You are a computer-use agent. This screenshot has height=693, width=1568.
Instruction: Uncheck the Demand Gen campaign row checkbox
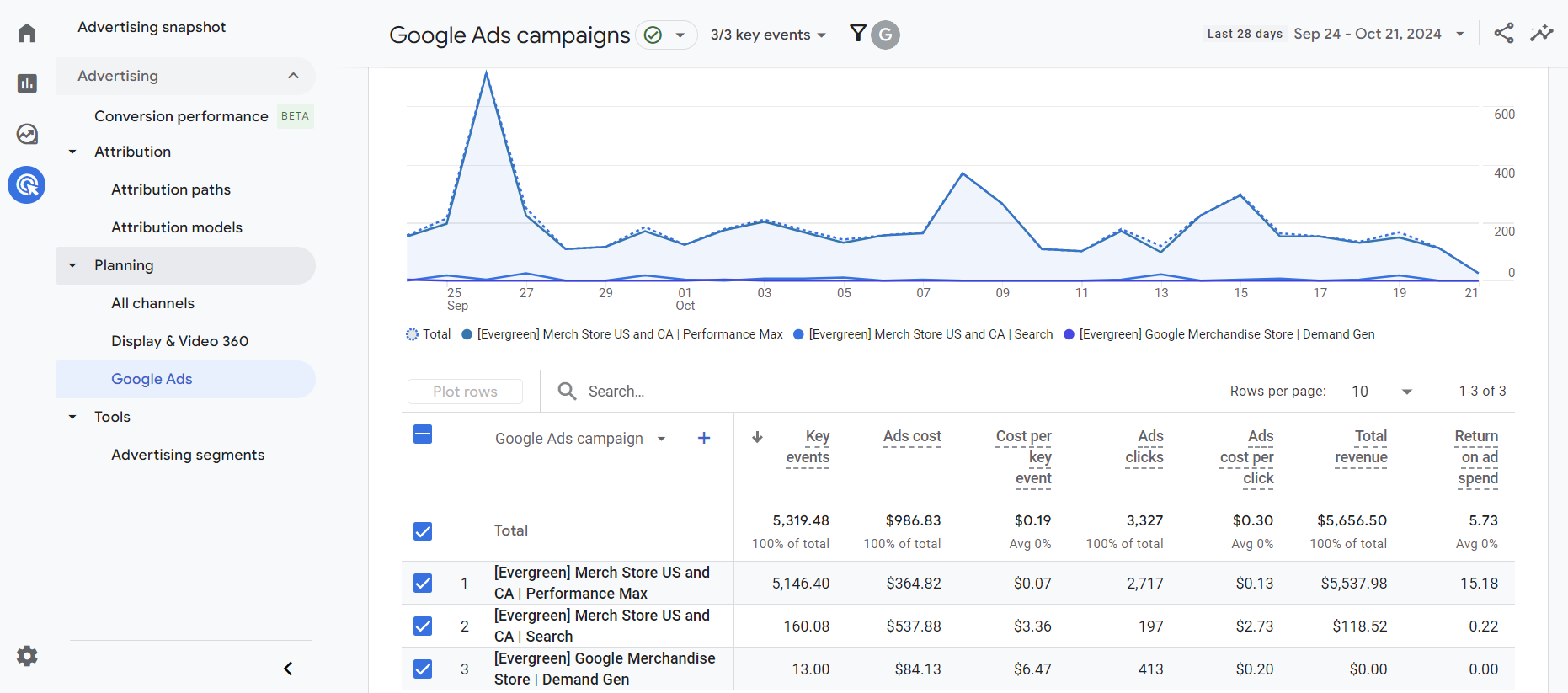click(x=423, y=669)
